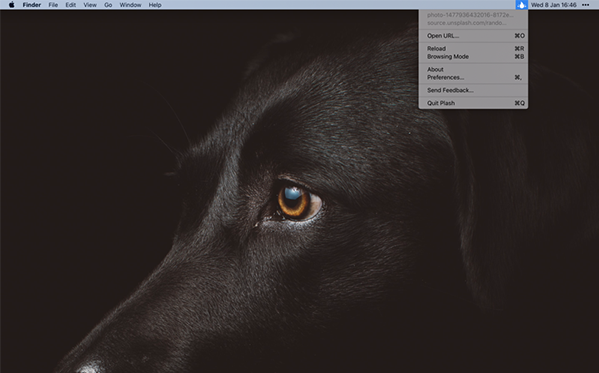This screenshot has height=373, width=599.
Task: Choose Reload in the Plash menu
Action: pos(473,49)
